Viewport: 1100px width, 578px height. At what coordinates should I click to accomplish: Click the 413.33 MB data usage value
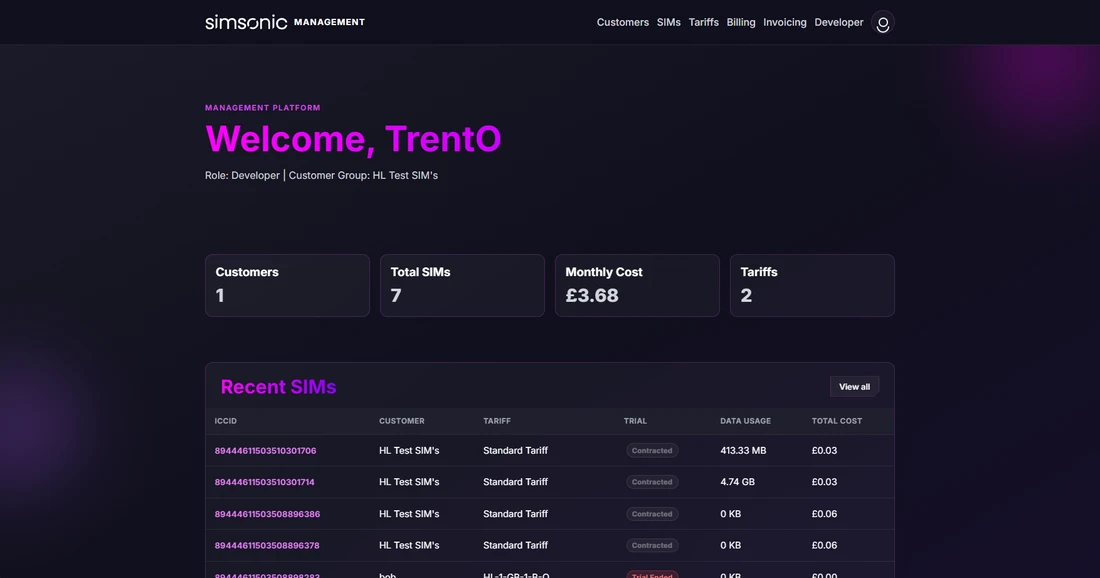coord(743,450)
